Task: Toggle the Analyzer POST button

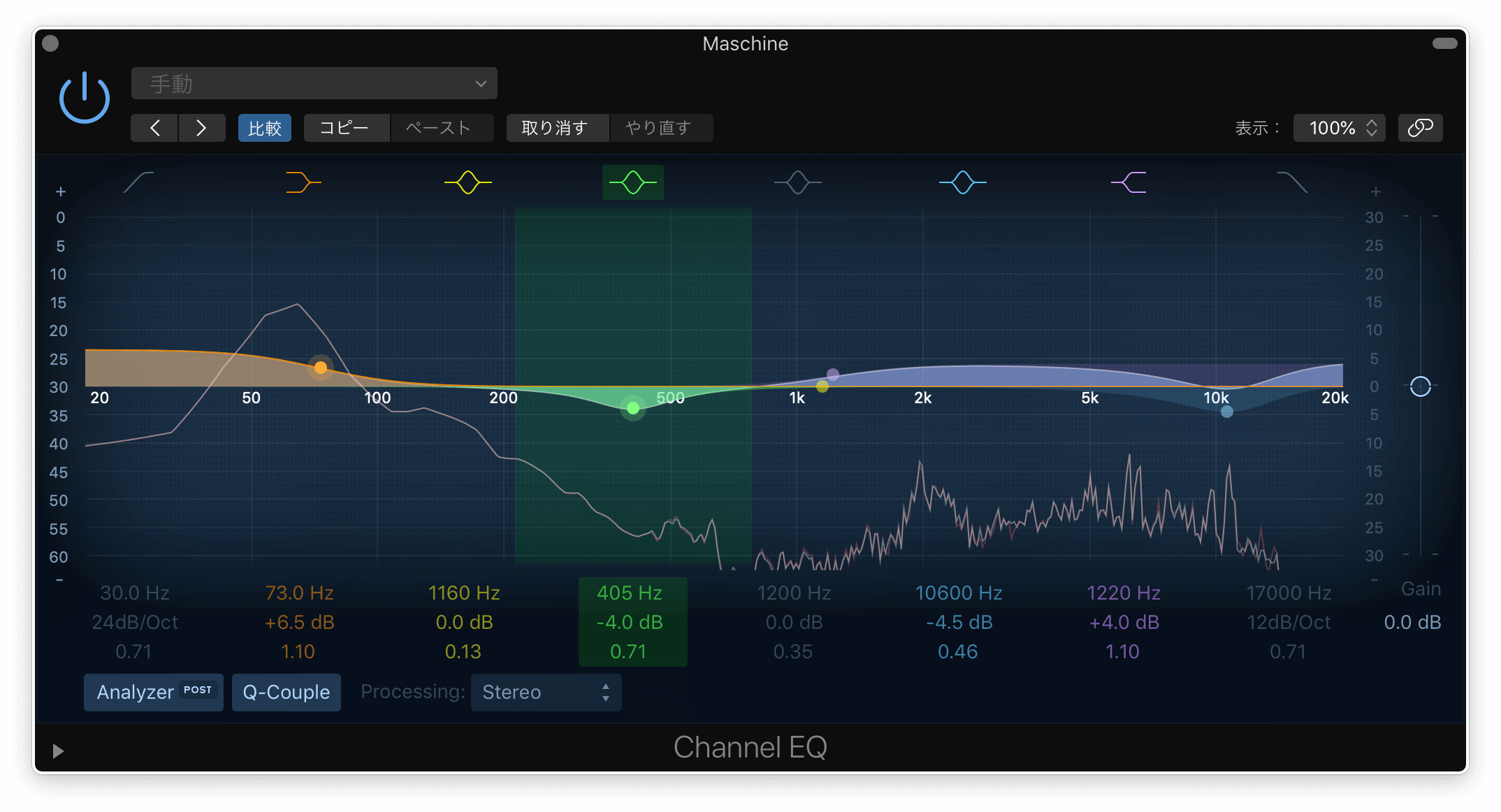Action: 154,692
